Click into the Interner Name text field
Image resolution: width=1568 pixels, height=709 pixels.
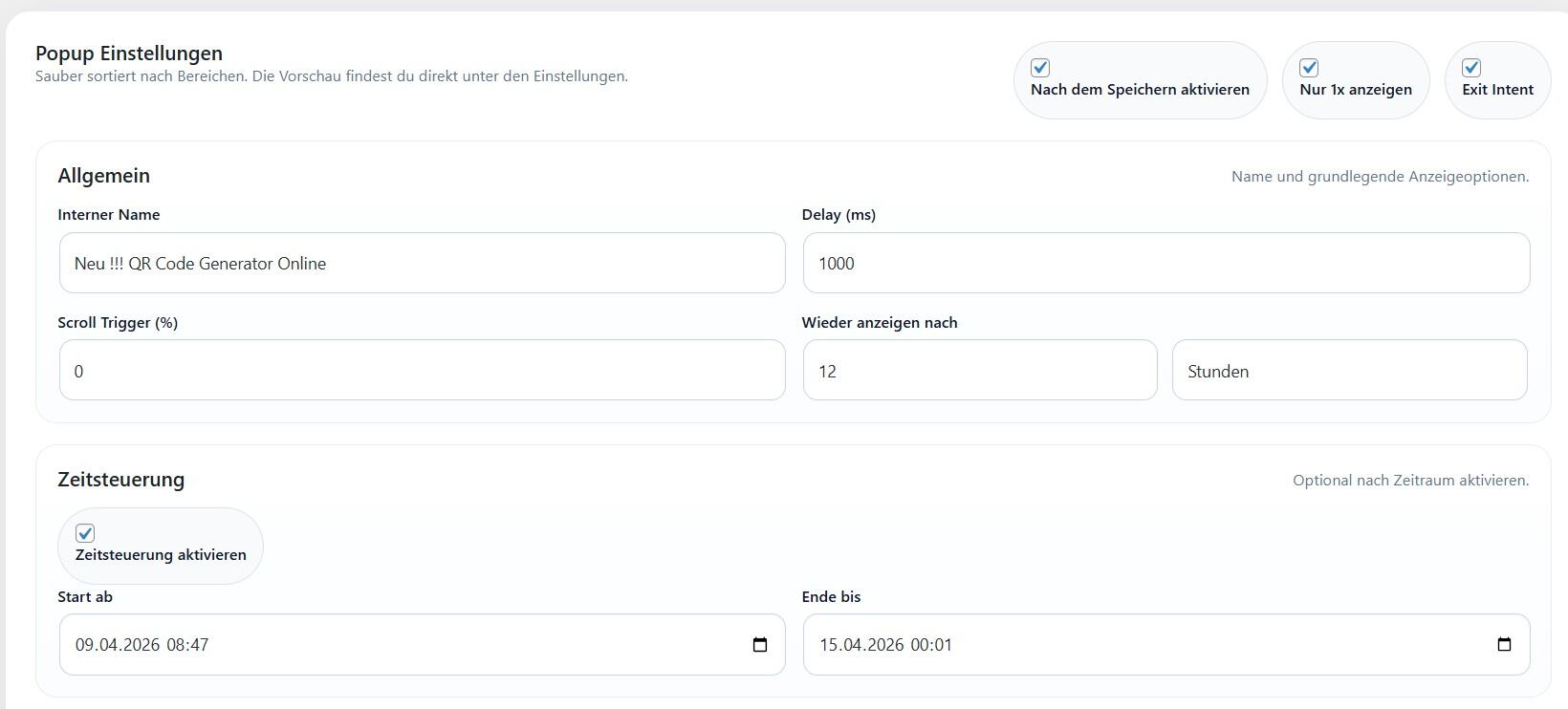(x=422, y=264)
